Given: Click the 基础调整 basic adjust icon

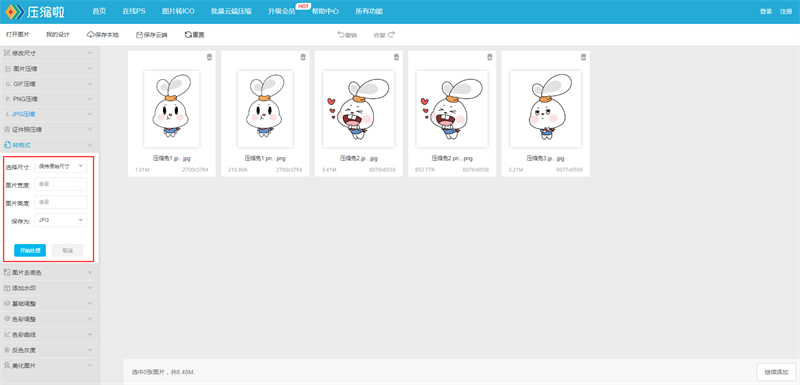Looking at the screenshot, I should (7, 303).
